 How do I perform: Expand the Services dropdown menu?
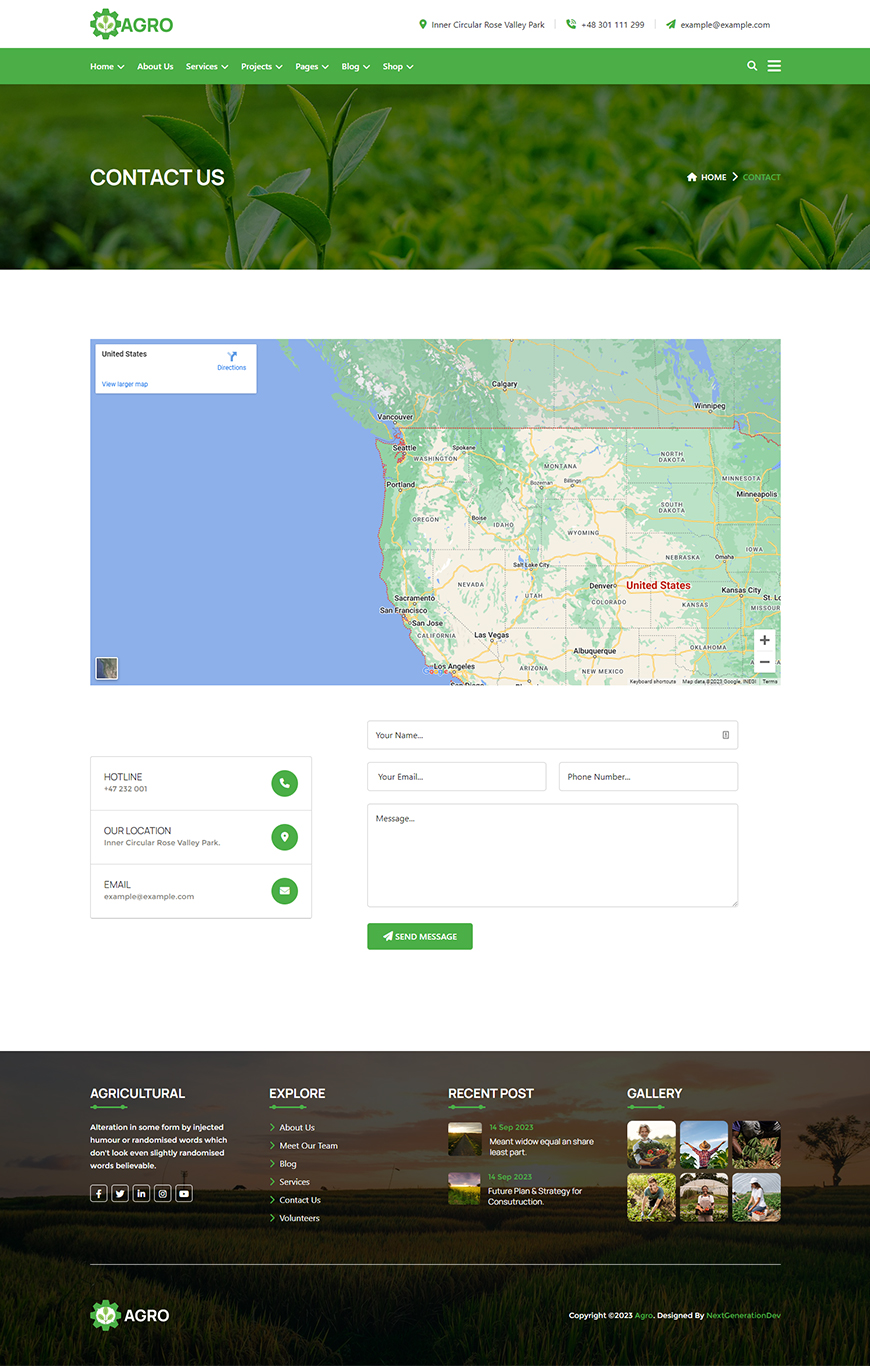point(206,67)
